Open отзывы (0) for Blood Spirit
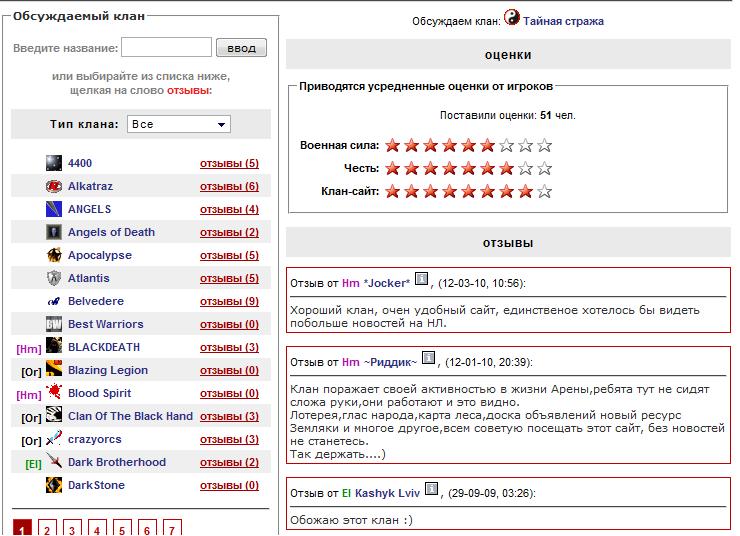 pyautogui.click(x=229, y=394)
